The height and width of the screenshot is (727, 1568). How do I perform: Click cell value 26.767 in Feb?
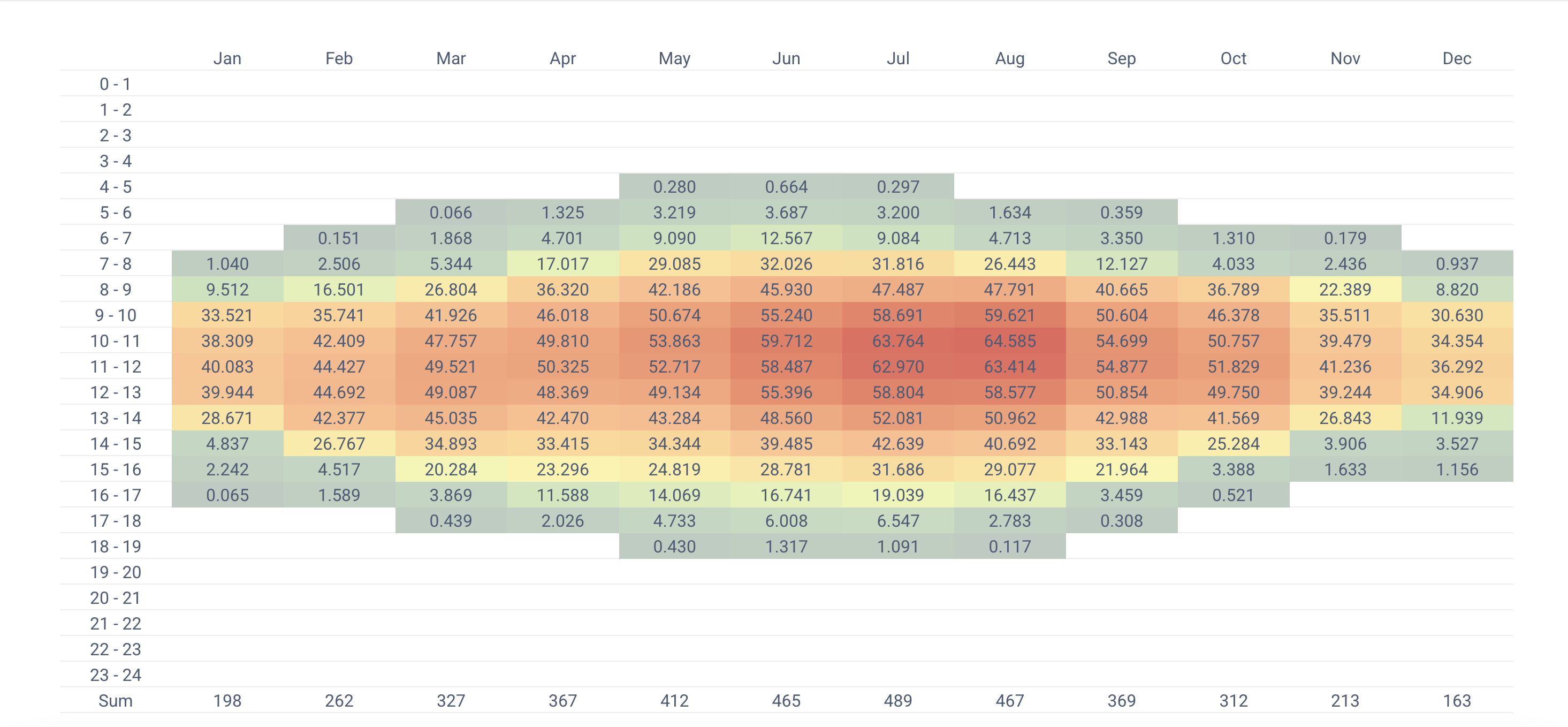(339, 444)
